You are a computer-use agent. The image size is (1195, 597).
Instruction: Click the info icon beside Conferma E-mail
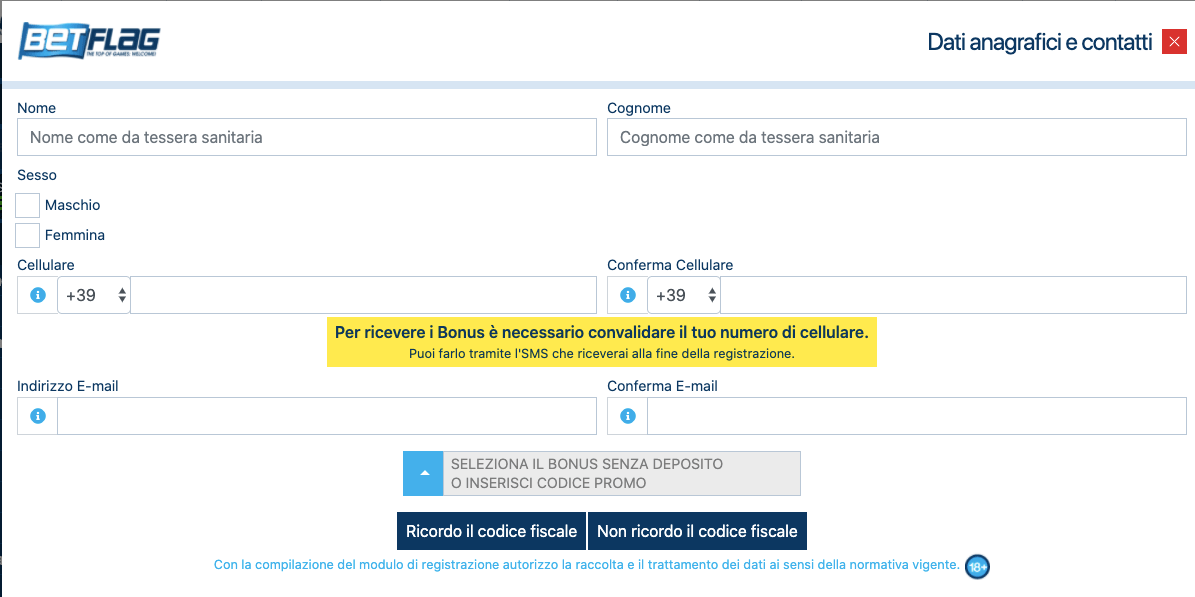click(x=628, y=416)
